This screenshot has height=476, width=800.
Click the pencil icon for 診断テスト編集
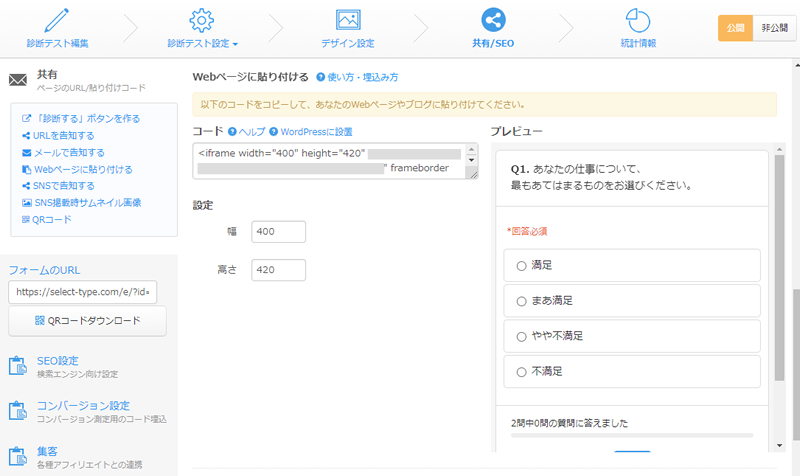57,20
